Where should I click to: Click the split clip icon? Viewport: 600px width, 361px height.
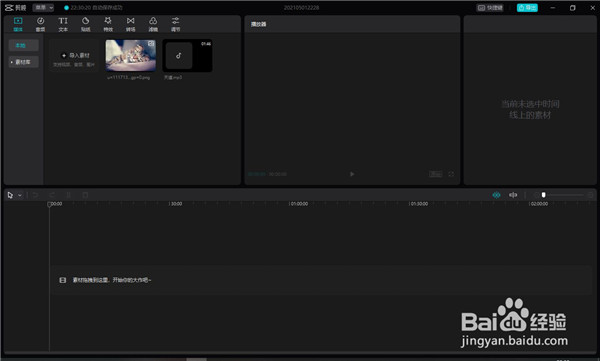click(x=69, y=195)
